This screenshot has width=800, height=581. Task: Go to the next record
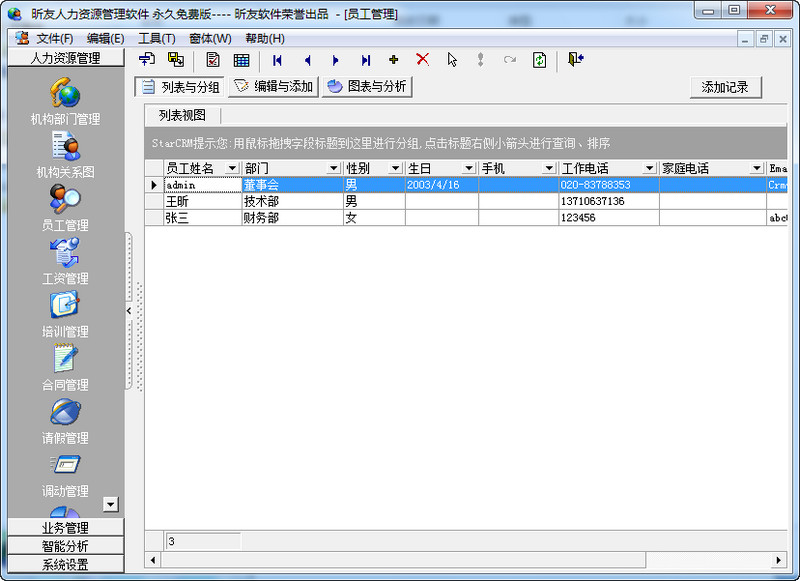(336, 60)
